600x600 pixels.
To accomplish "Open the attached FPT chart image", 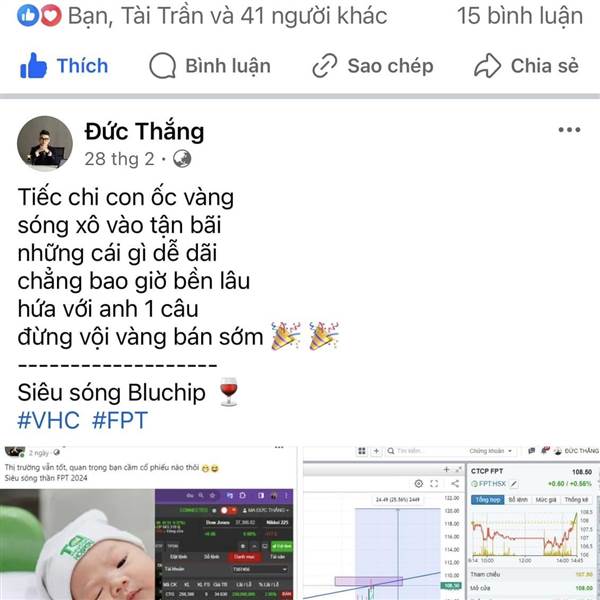I will (x=452, y=523).
